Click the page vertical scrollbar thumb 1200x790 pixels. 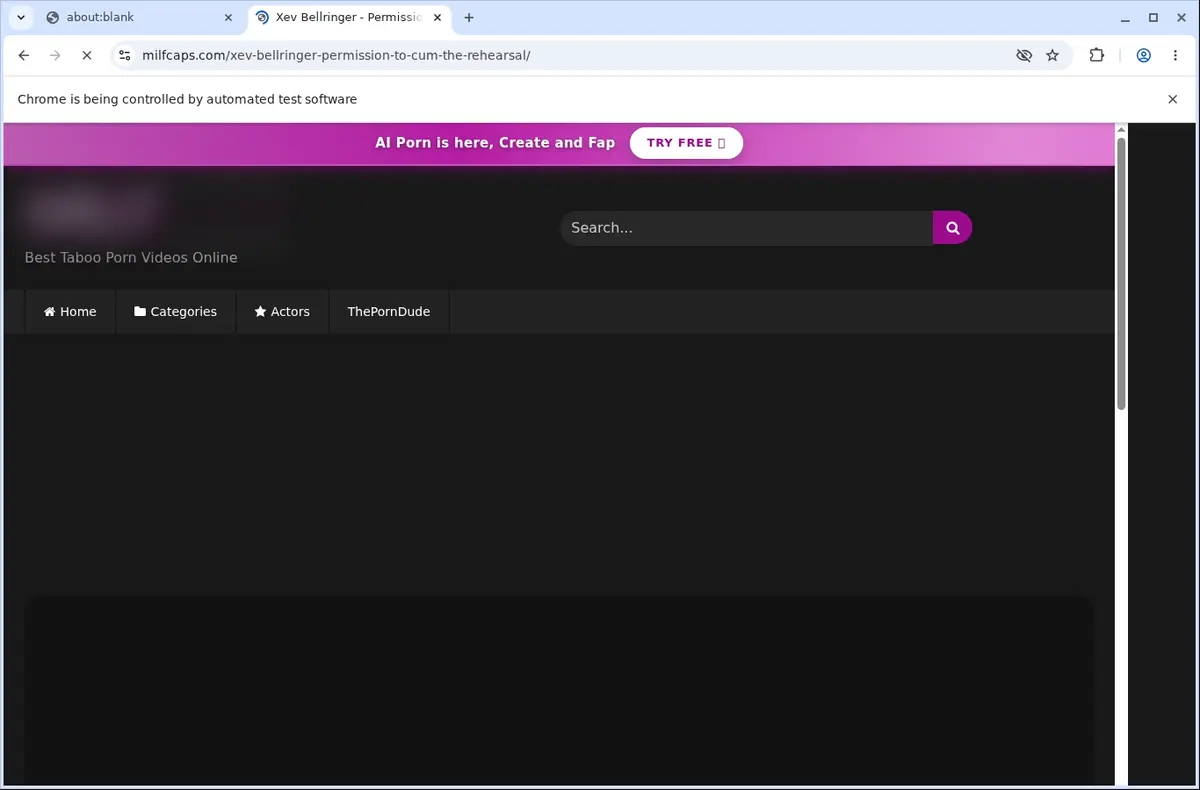pos(1121,272)
